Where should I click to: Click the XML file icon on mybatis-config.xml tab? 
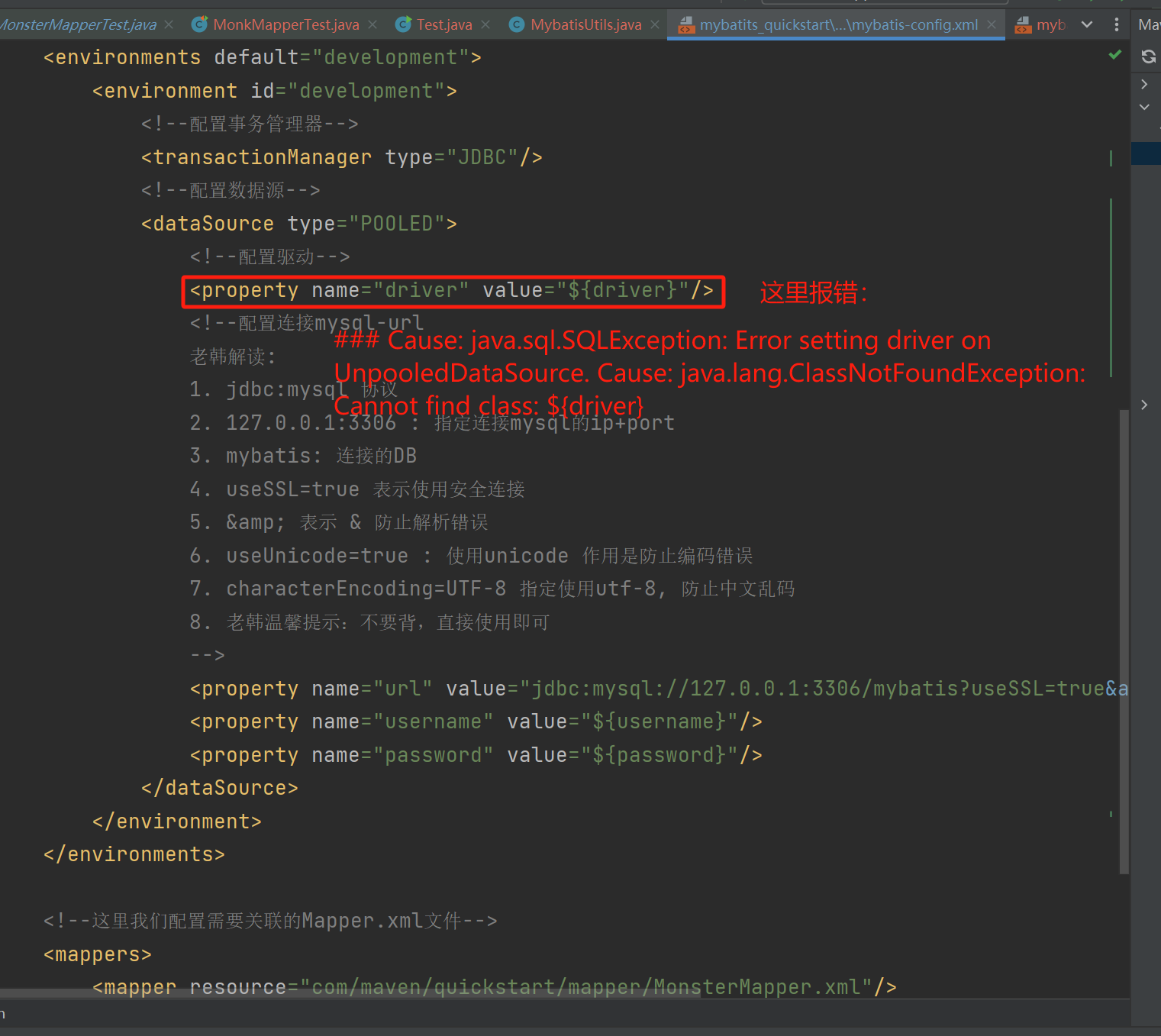(685, 24)
